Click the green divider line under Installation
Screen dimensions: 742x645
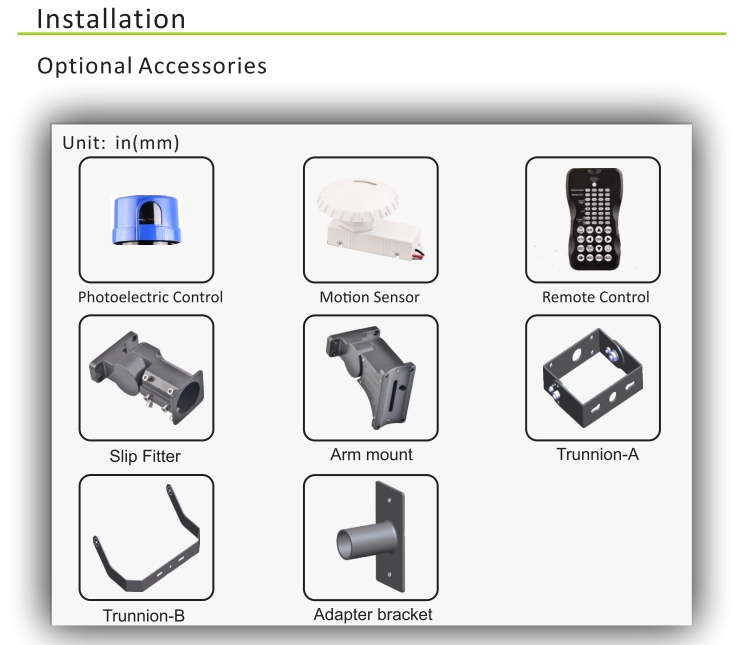click(371, 34)
